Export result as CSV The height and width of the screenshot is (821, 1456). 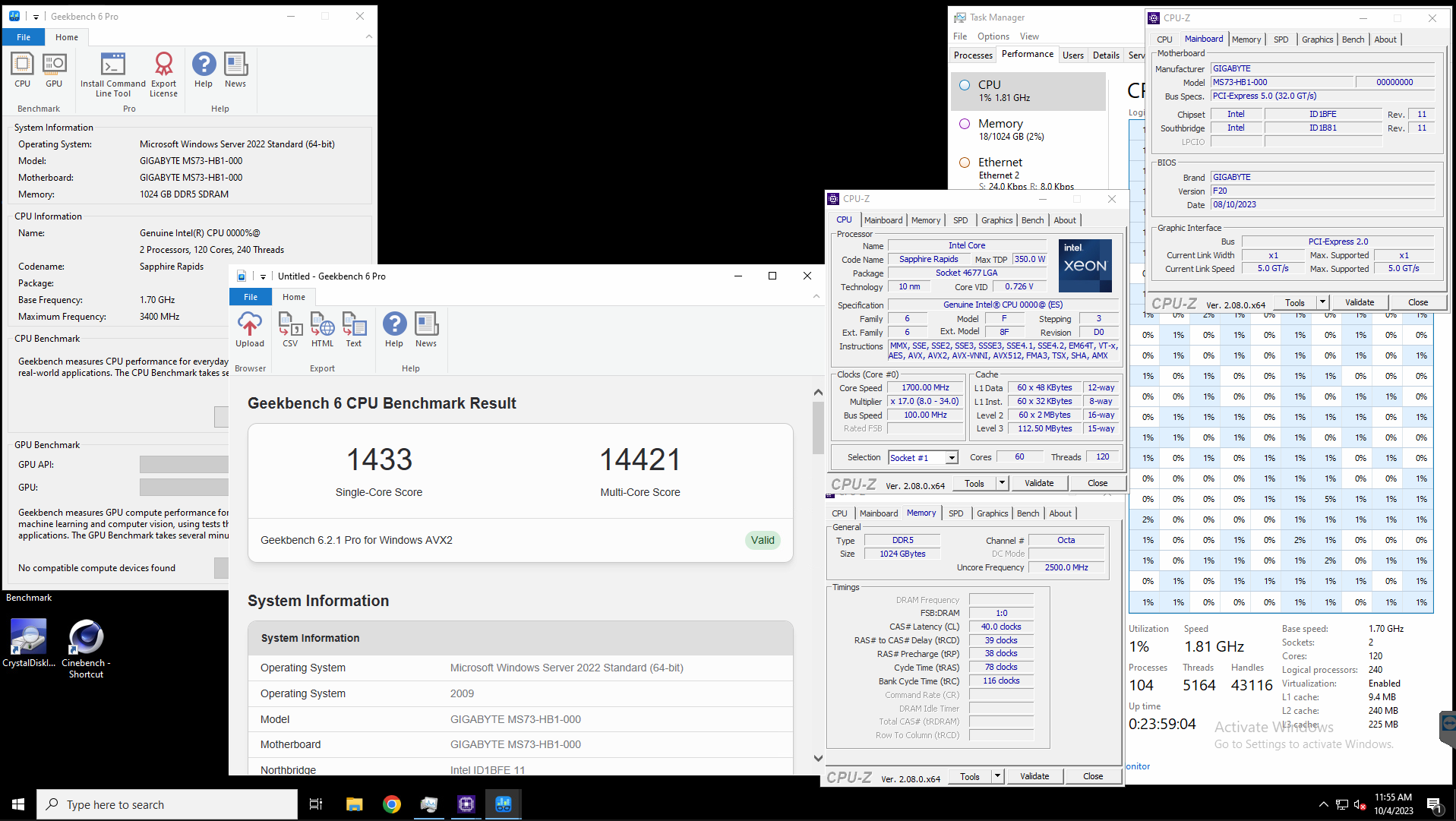coord(290,330)
